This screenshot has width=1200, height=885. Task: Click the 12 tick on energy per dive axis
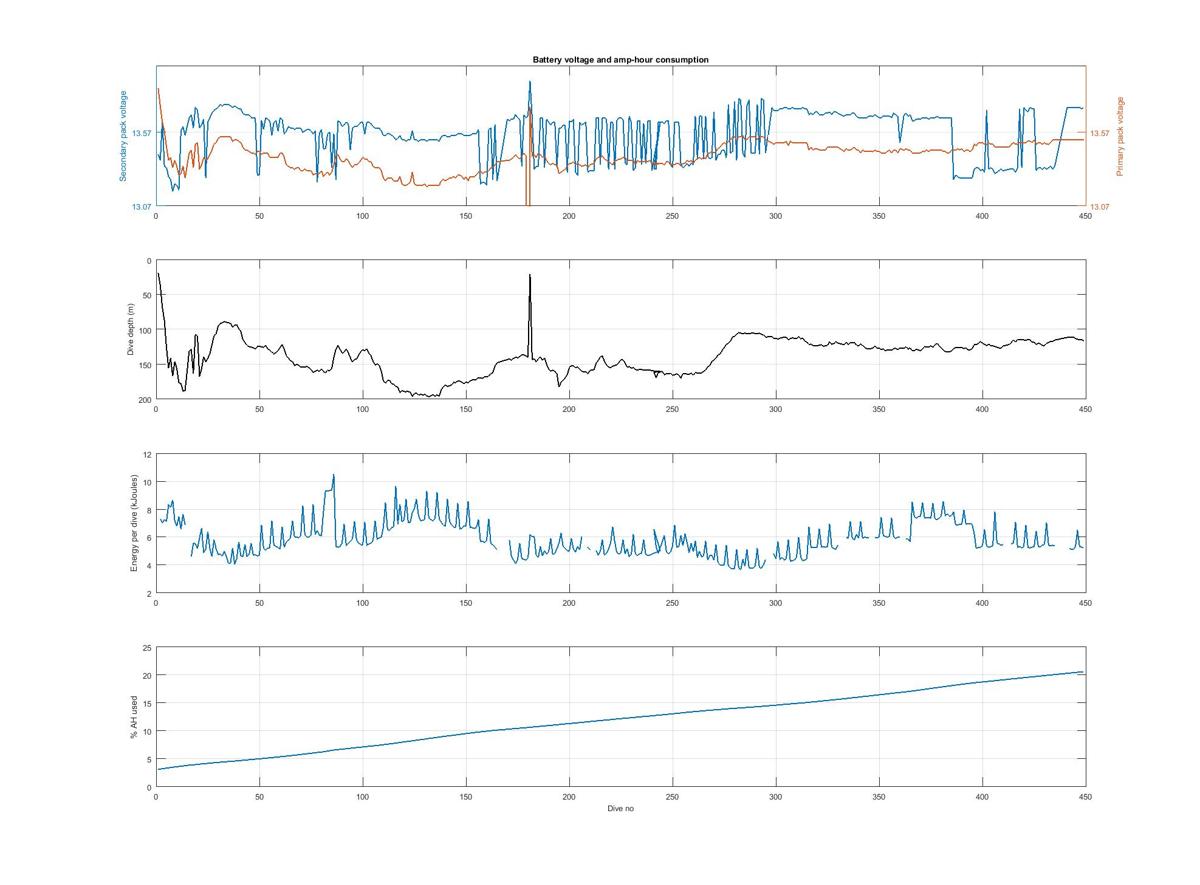click(x=147, y=455)
